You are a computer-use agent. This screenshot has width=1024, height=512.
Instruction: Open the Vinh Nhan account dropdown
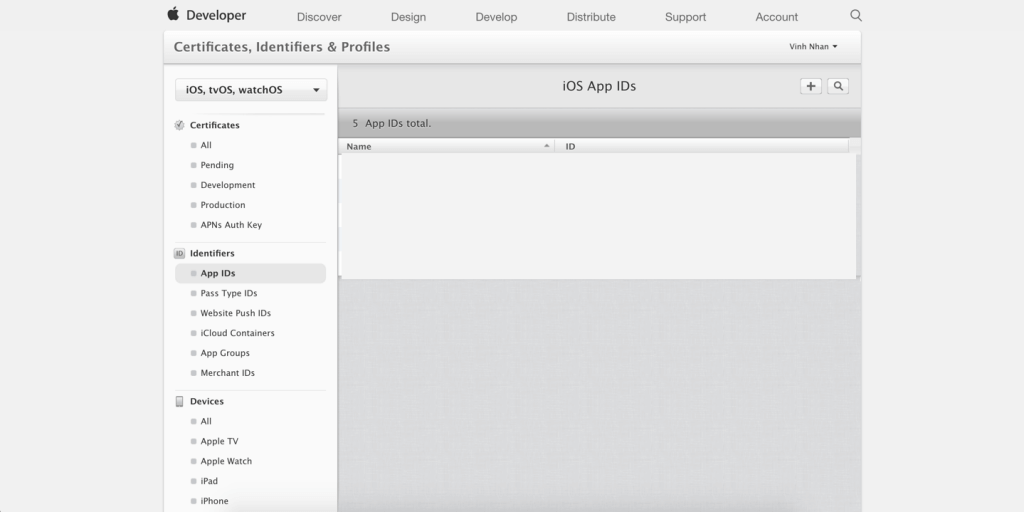[813, 46]
